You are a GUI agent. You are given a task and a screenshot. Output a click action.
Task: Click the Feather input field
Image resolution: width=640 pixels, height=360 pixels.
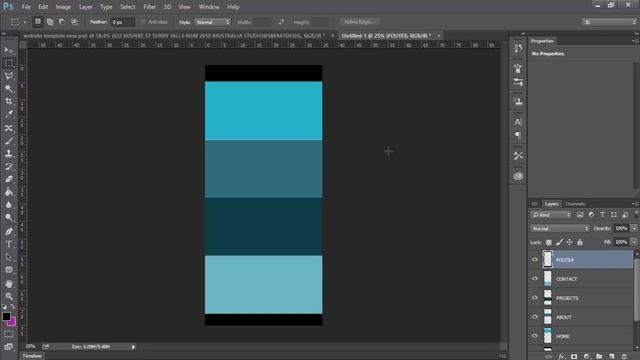pos(122,22)
